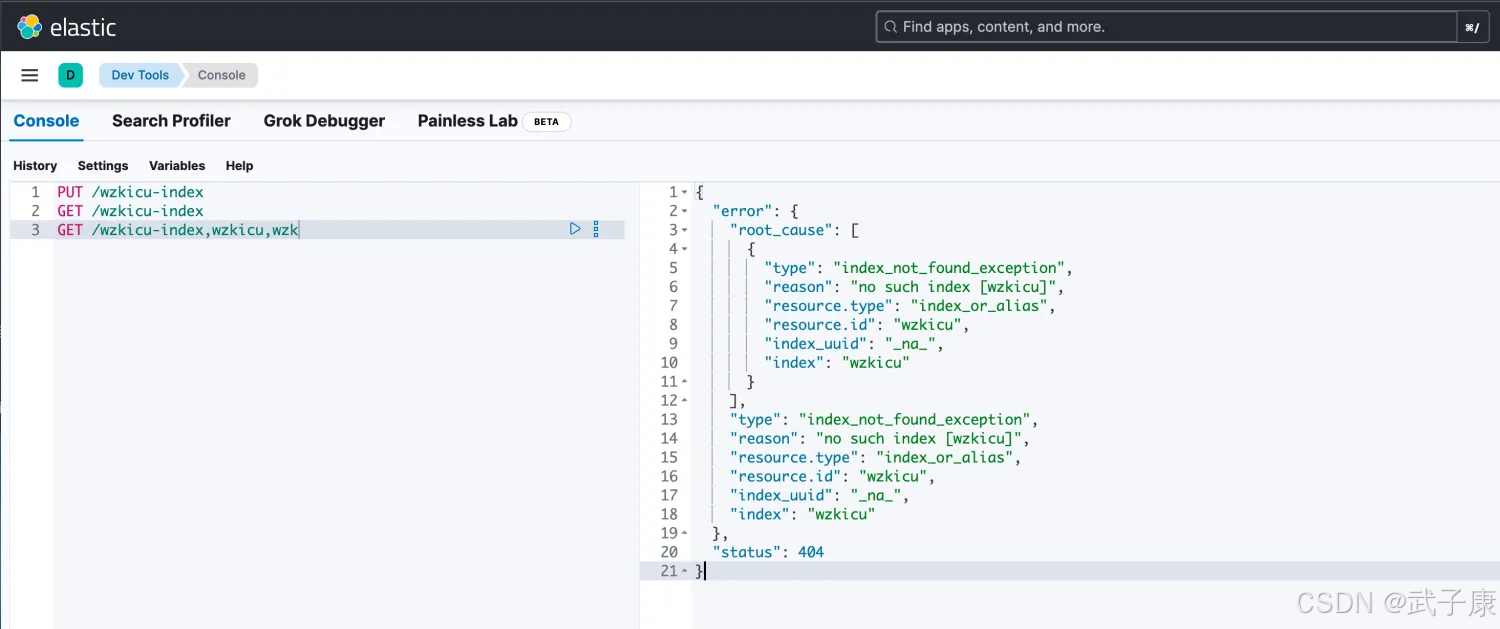Click the Elastic logo
The width and height of the screenshot is (1500, 629).
(x=67, y=27)
